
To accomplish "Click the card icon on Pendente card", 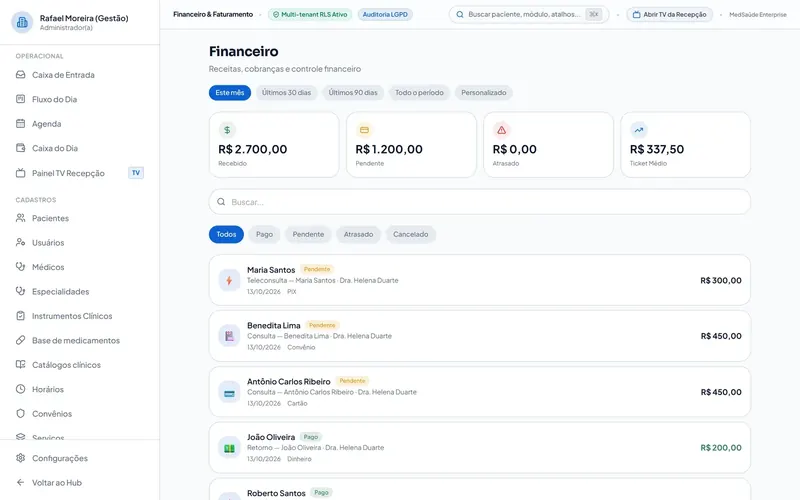I will coord(364,130).
